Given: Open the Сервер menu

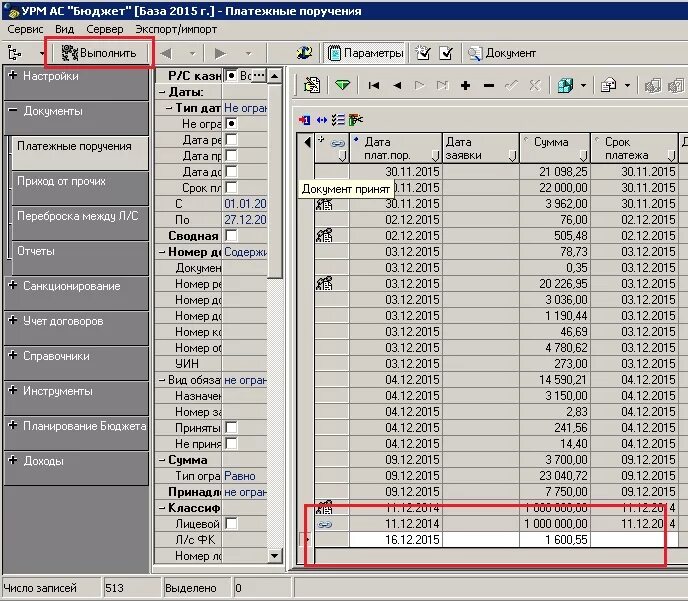Looking at the screenshot, I should pyautogui.click(x=104, y=29).
